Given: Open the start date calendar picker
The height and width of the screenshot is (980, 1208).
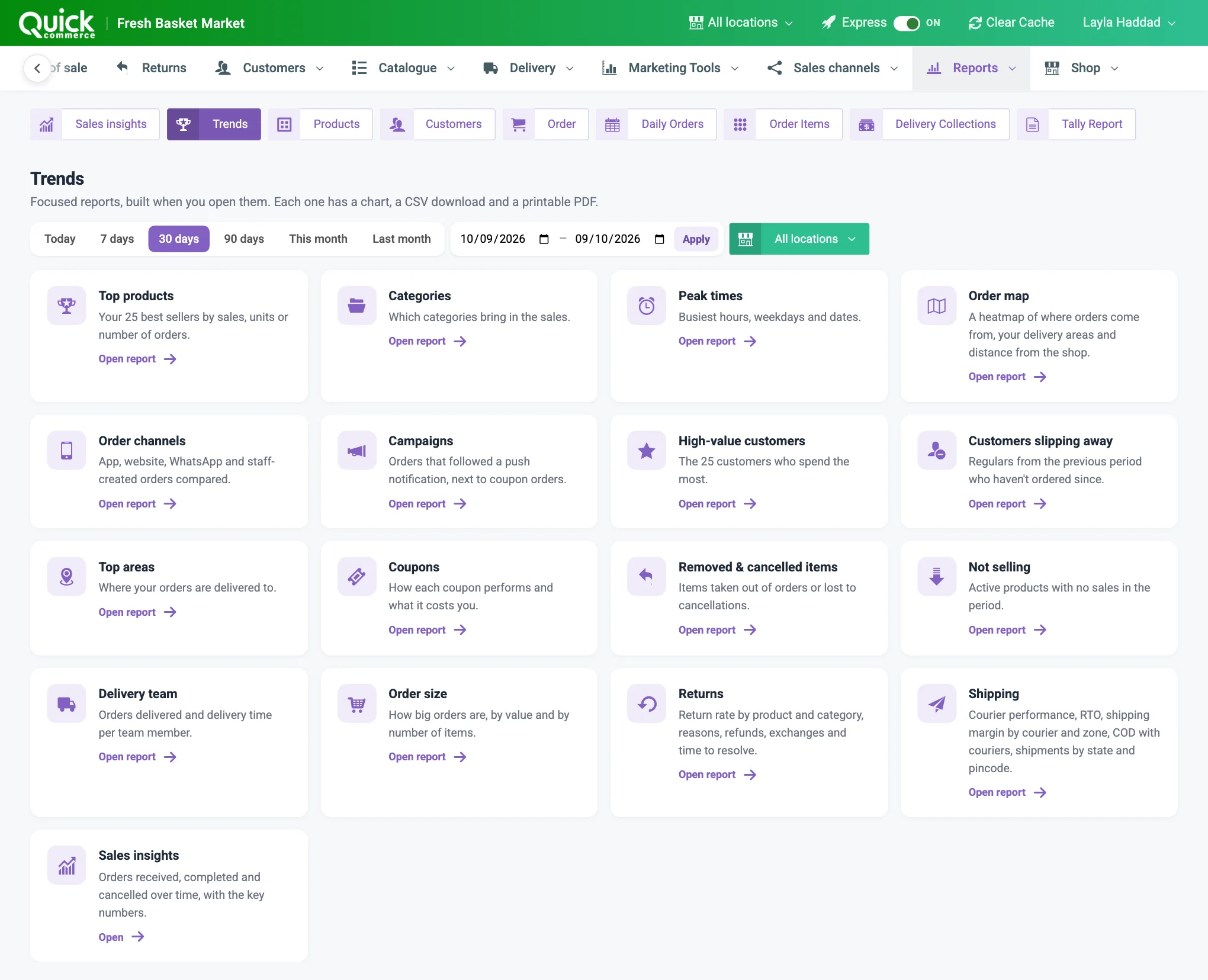Looking at the screenshot, I should (x=544, y=239).
